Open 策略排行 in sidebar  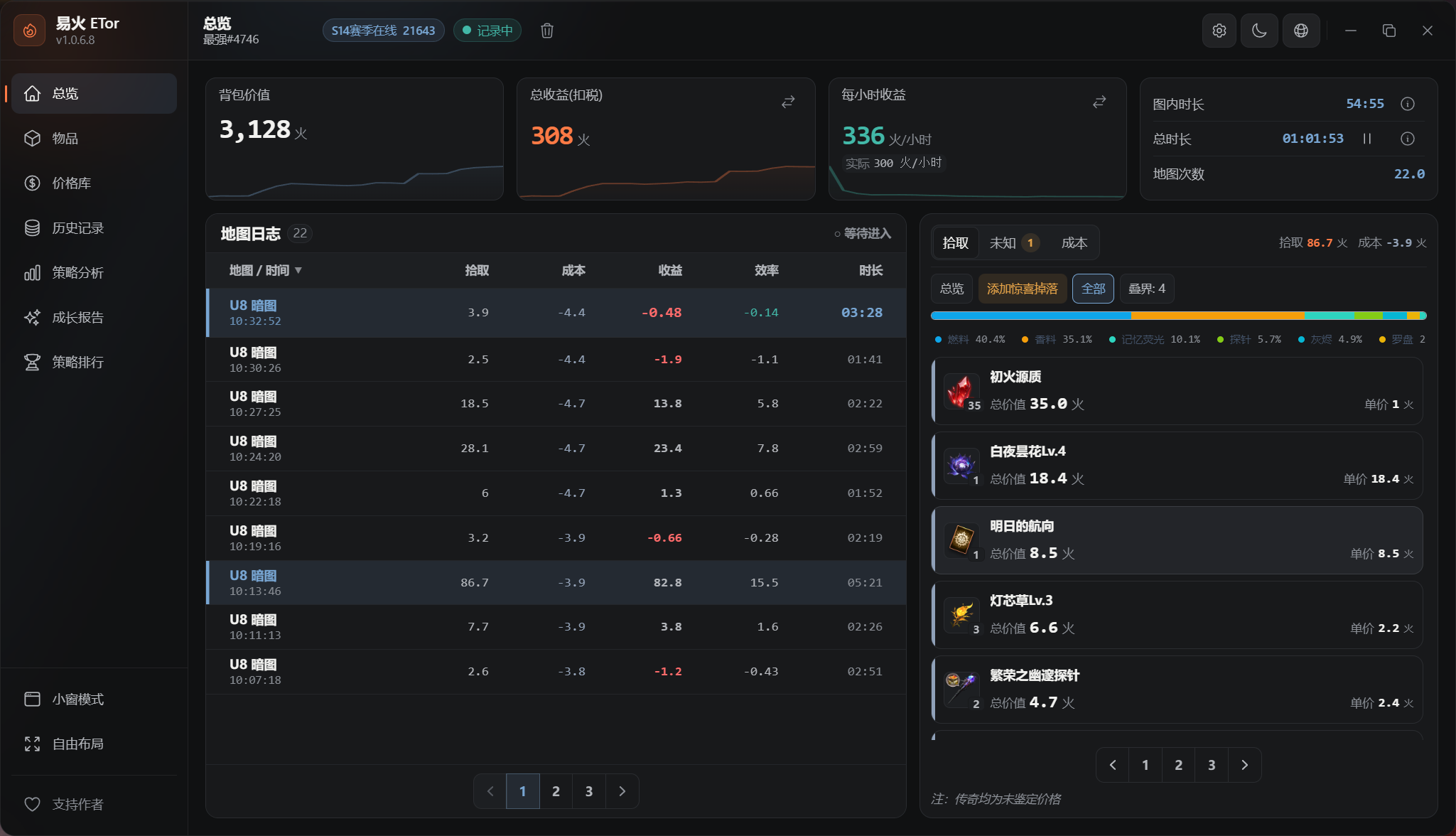[94, 362]
